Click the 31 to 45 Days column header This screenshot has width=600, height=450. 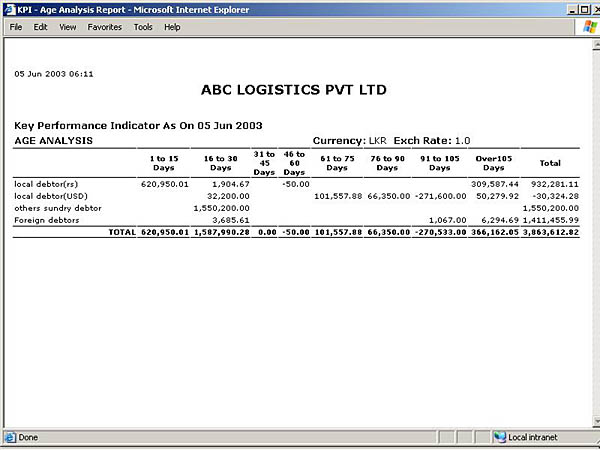coord(264,163)
